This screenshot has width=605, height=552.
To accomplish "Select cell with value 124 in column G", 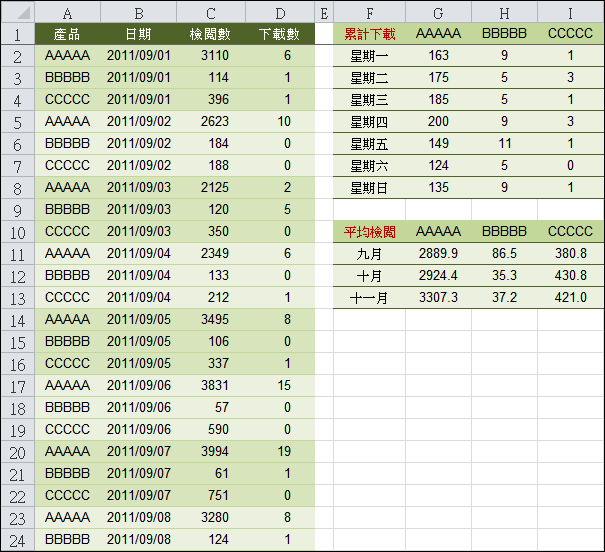I will pyautogui.click(x=438, y=165).
